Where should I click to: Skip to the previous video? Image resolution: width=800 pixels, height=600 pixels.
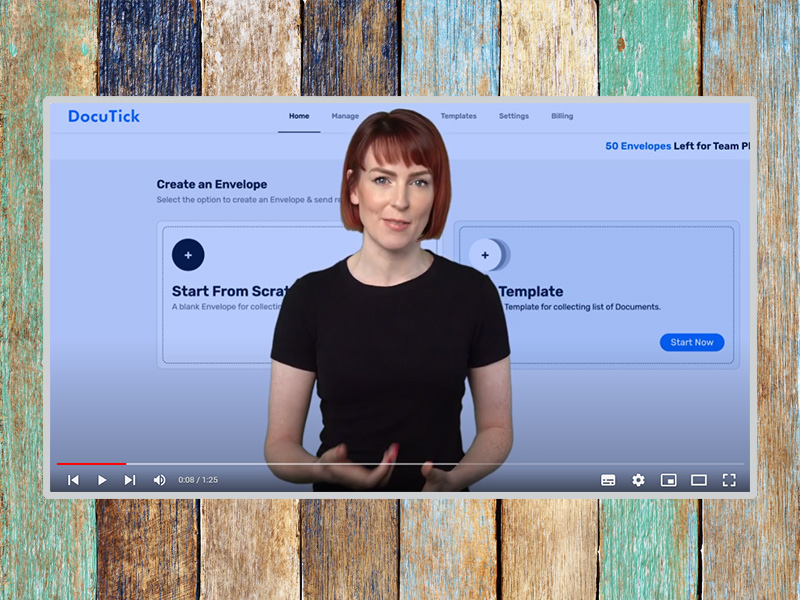[x=73, y=480]
